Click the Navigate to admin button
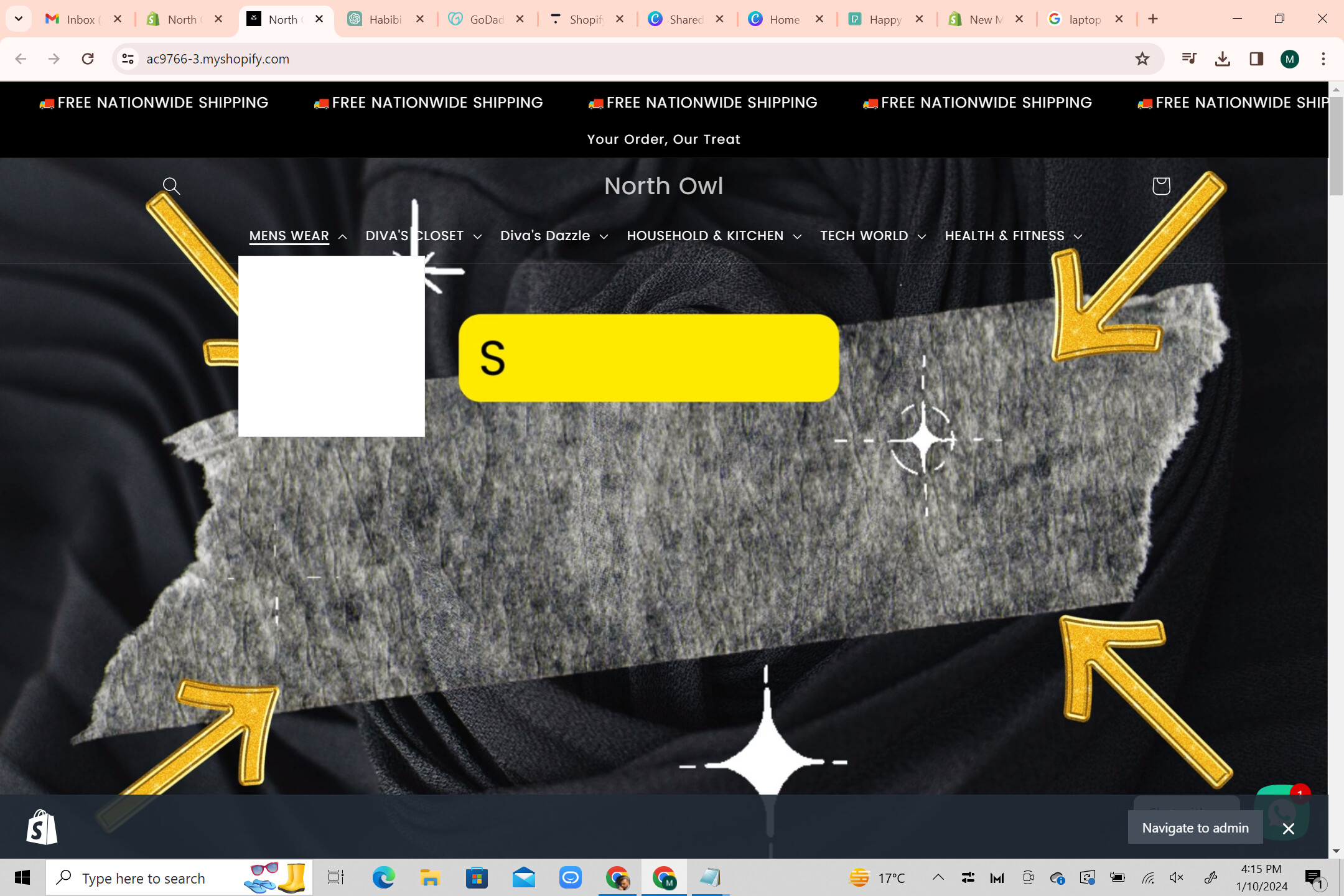The height and width of the screenshot is (896, 1344). coord(1195,828)
